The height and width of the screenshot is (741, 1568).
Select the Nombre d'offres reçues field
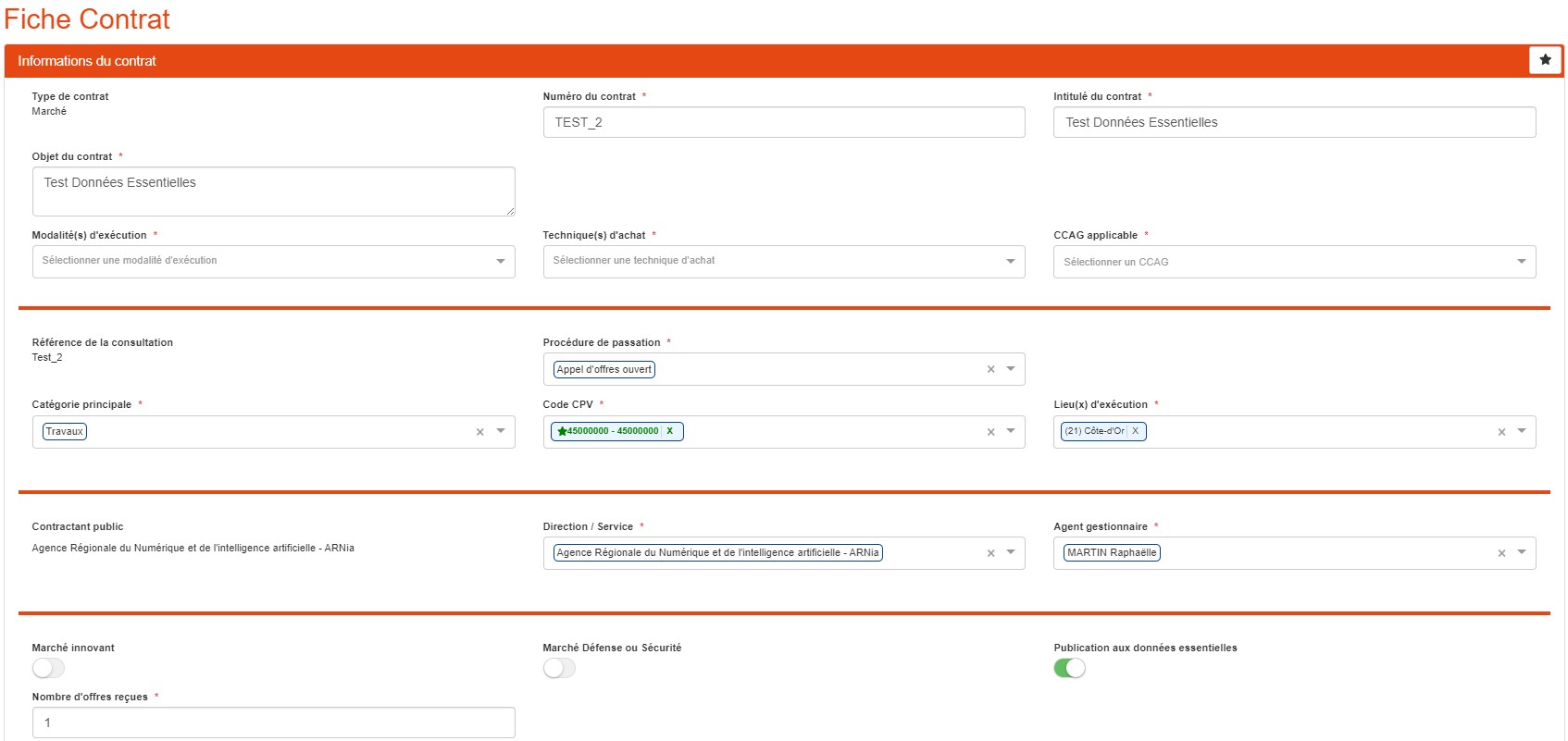click(273, 722)
